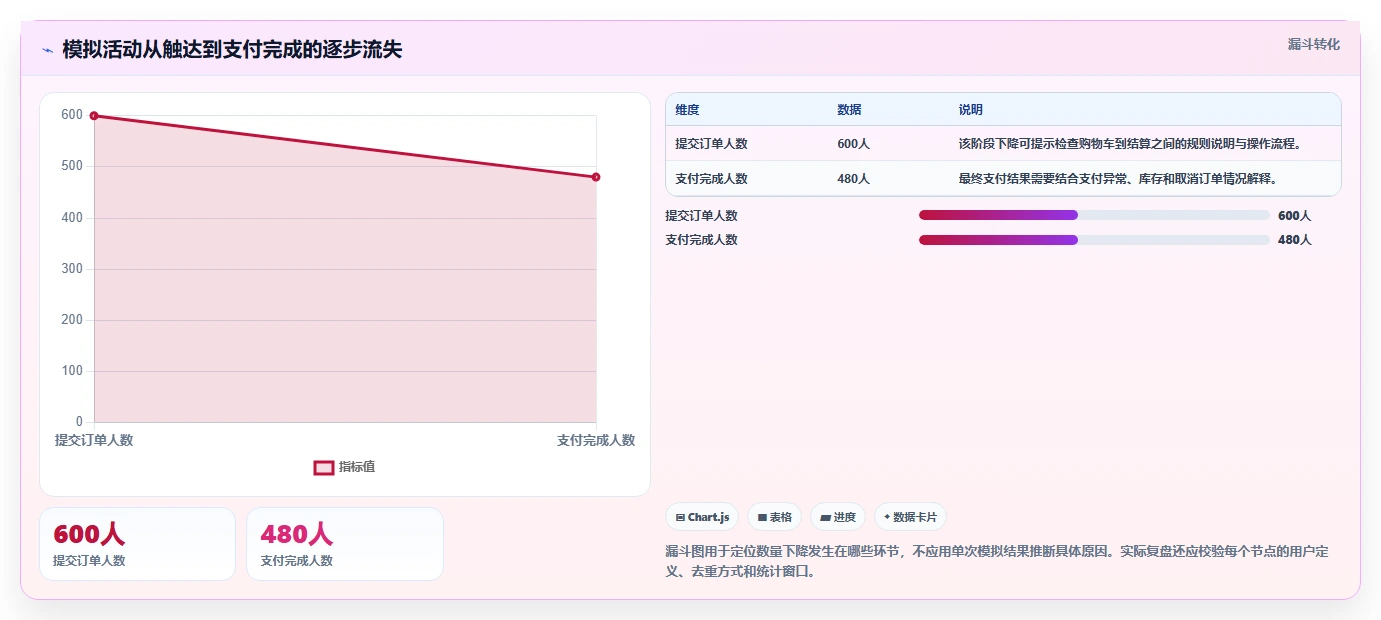Click the 维度 column header
This screenshot has width=1381, height=620.
coord(687,110)
